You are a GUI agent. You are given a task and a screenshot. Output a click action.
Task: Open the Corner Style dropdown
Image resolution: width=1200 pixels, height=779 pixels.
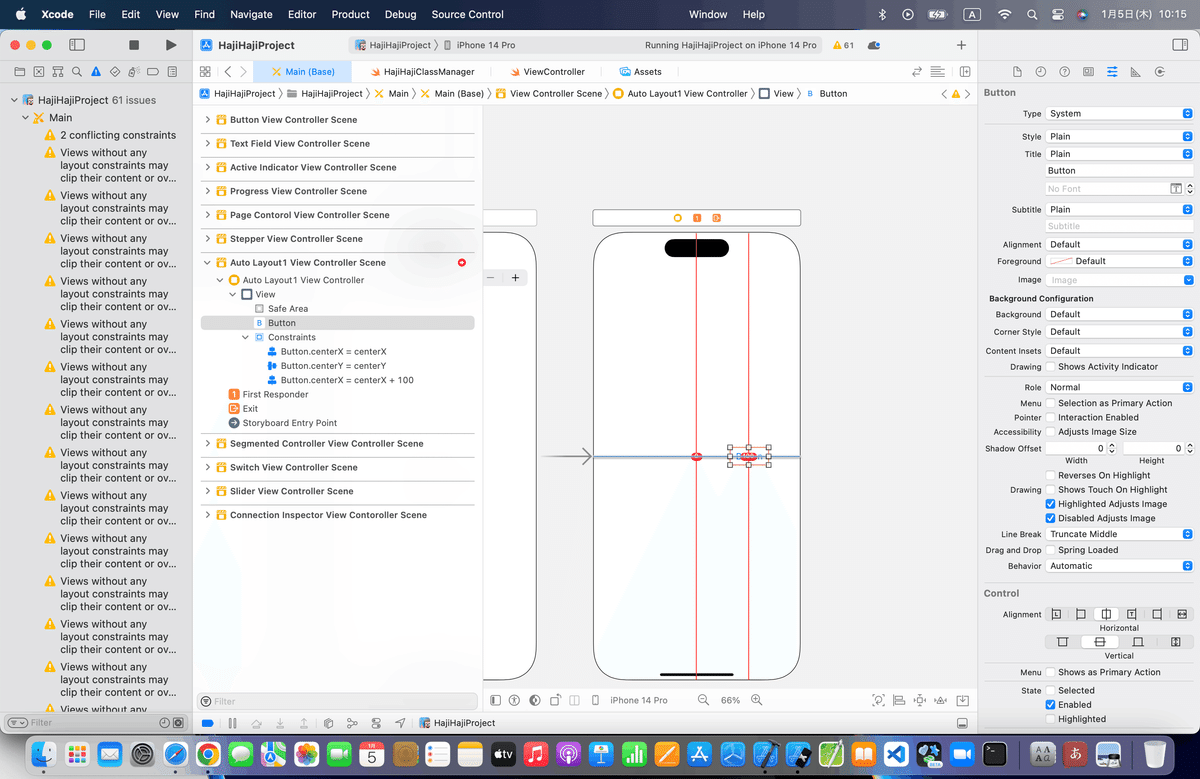coord(1119,332)
